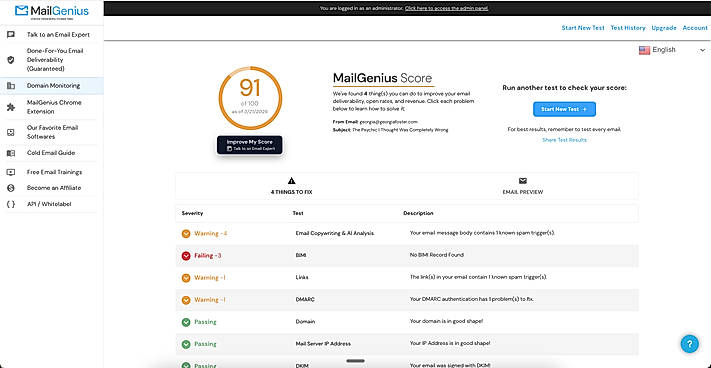Click the book icon beside Cold Email Guide
Screen dimensions: 711x368
[11, 153]
